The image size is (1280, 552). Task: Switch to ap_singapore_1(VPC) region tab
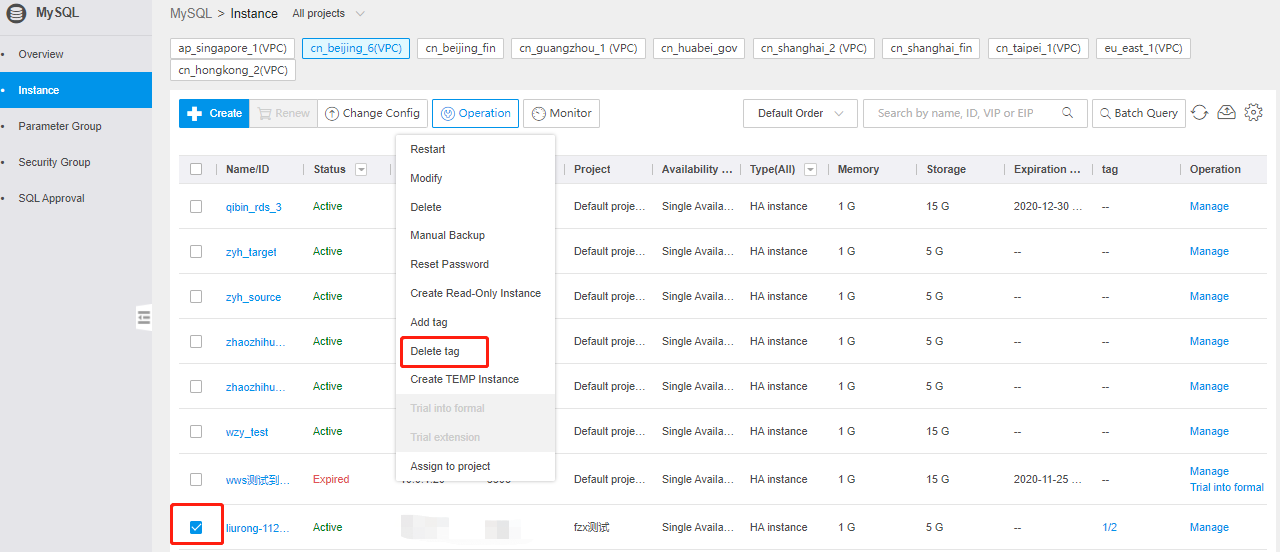(233, 48)
